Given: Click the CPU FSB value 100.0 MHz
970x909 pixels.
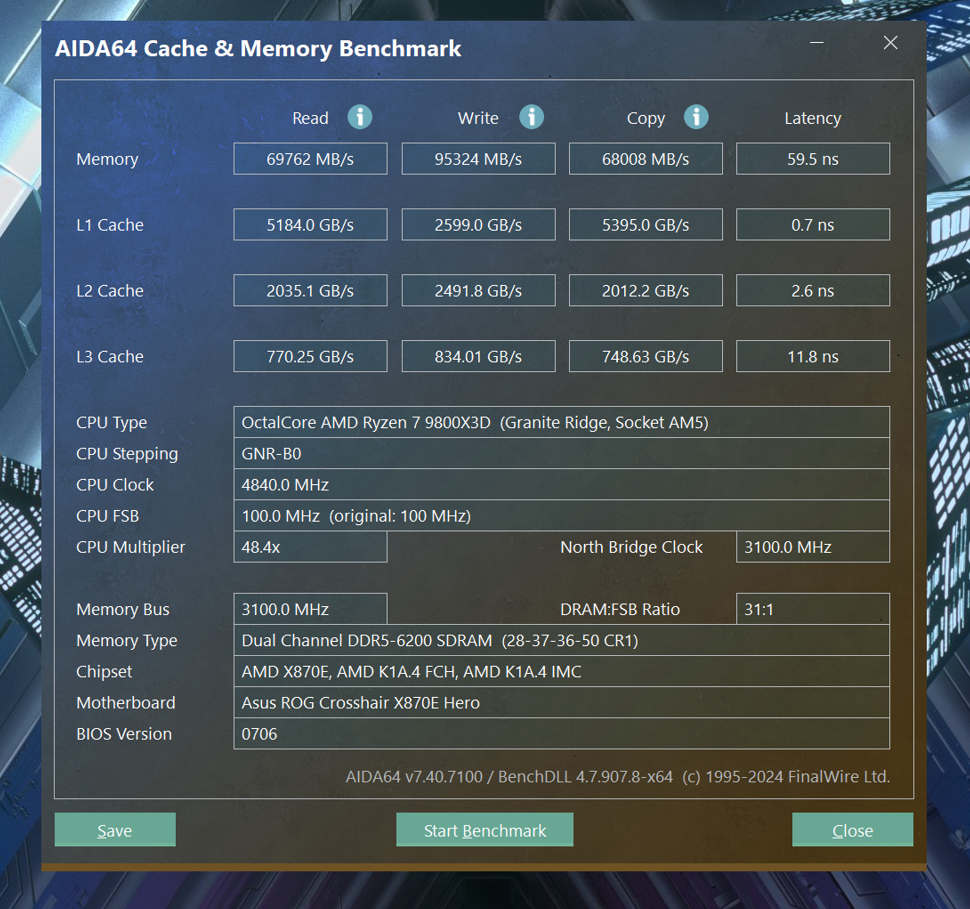Looking at the screenshot, I should pyautogui.click(x=562, y=515).
